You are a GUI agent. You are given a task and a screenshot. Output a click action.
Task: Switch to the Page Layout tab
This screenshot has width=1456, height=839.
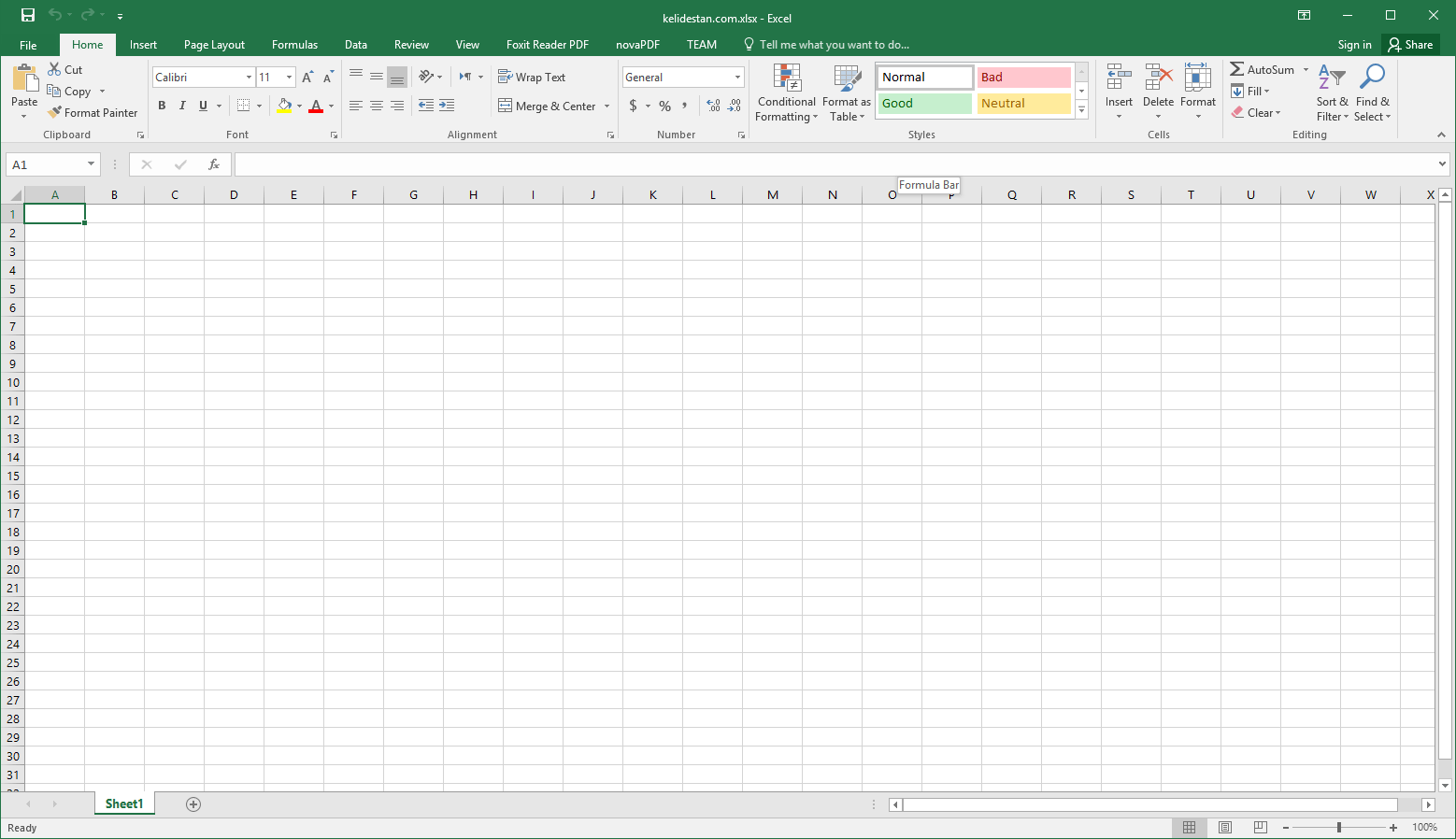(214, 45)
